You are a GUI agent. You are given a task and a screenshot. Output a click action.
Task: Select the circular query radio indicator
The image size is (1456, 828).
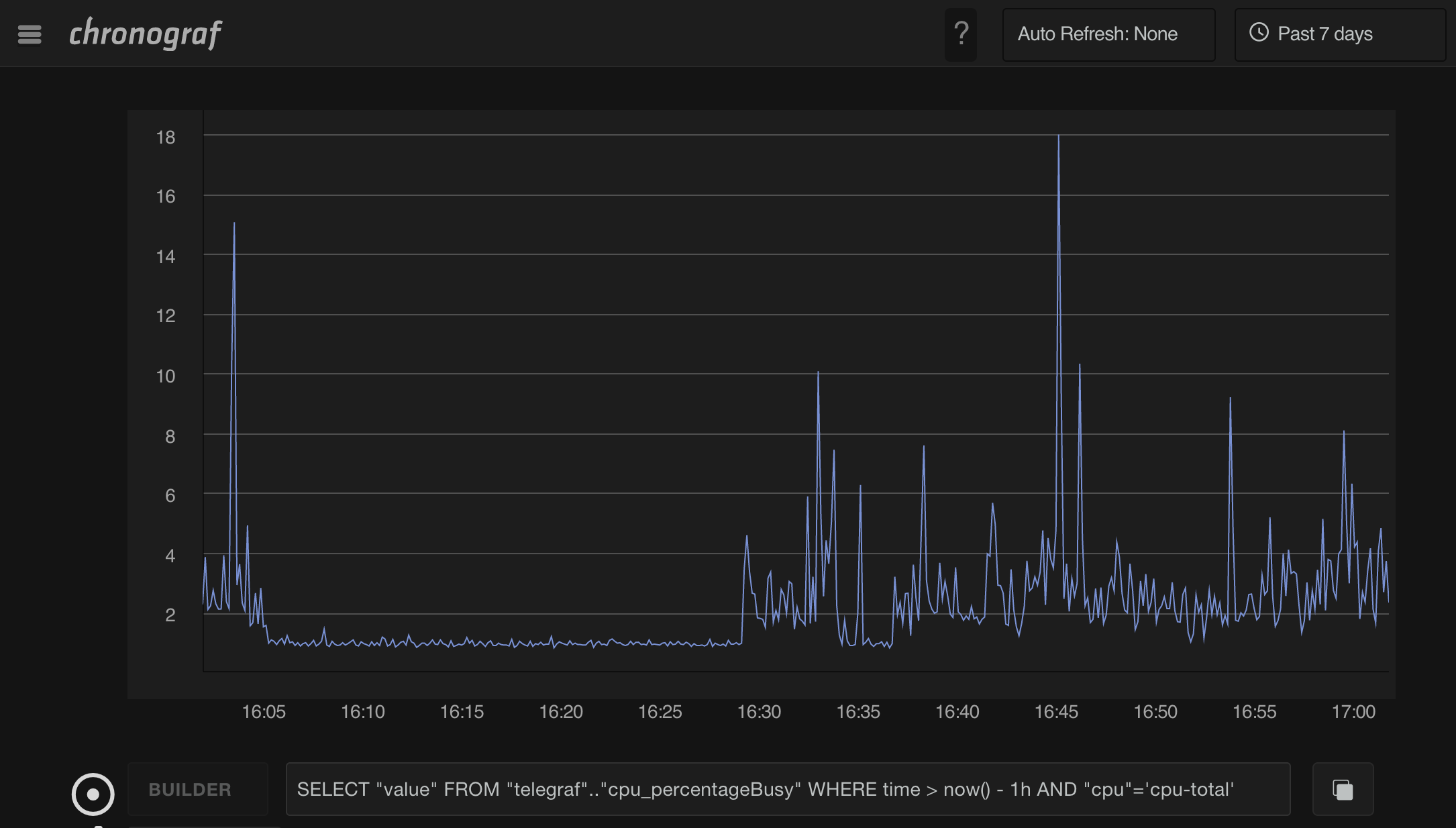pos(93,794)
